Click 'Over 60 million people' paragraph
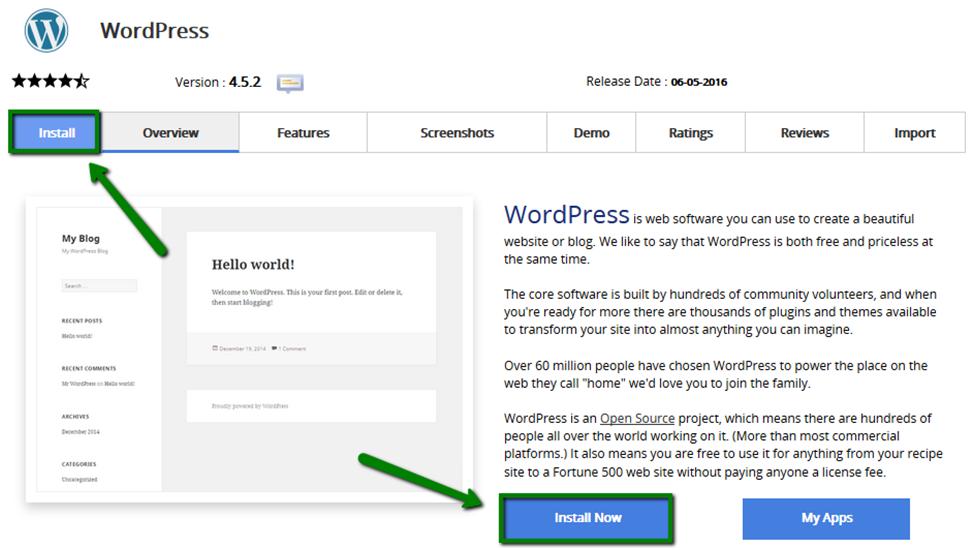 (716, 374)
